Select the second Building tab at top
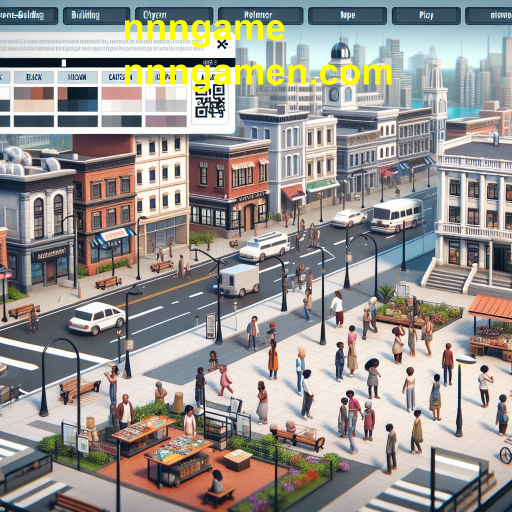 [96, 16]
